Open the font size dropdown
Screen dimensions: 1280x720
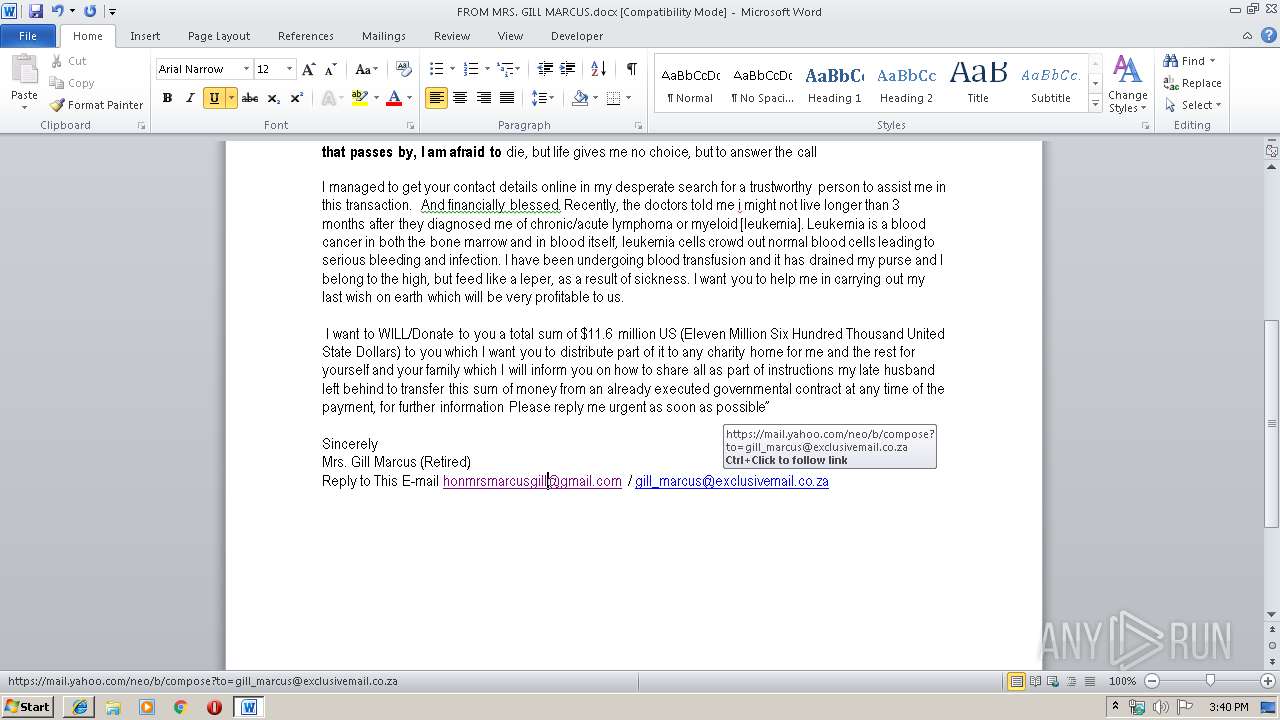coord(290,69)
